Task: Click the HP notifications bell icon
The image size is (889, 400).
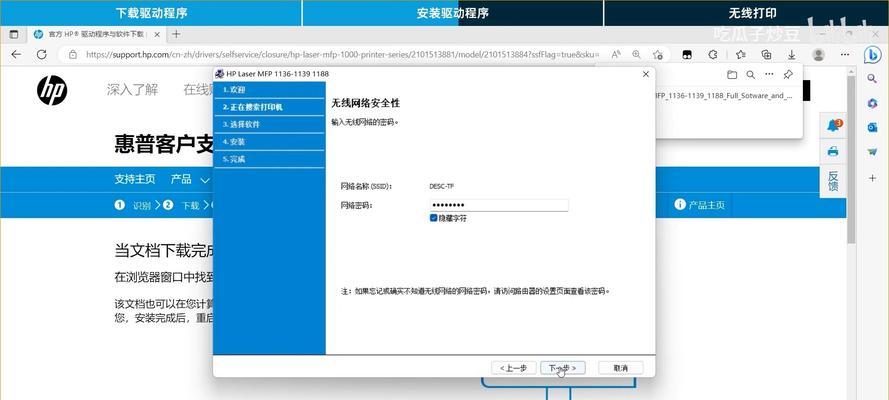Action: pos(833,125)
